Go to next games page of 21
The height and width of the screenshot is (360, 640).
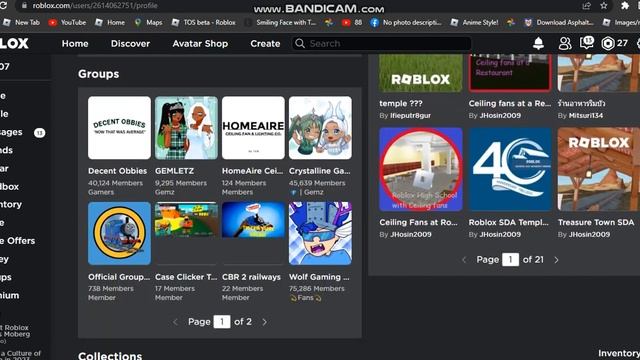tap(556, 260)
